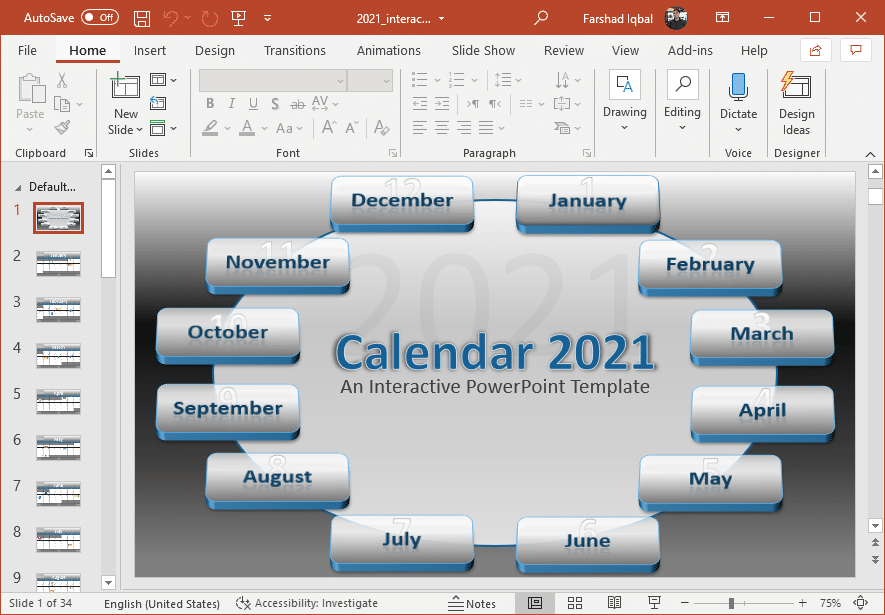
Task: Apply text shadow from the Font group
Action: [275, 103]
